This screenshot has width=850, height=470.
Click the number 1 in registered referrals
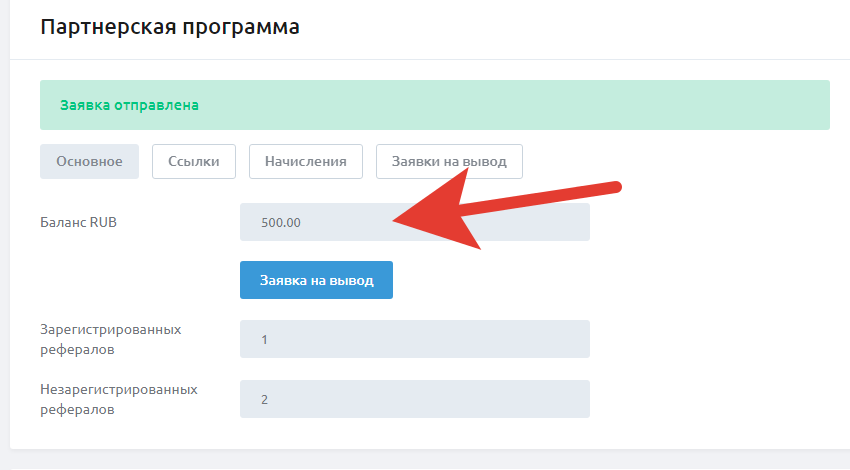click(x=265, y=340)
